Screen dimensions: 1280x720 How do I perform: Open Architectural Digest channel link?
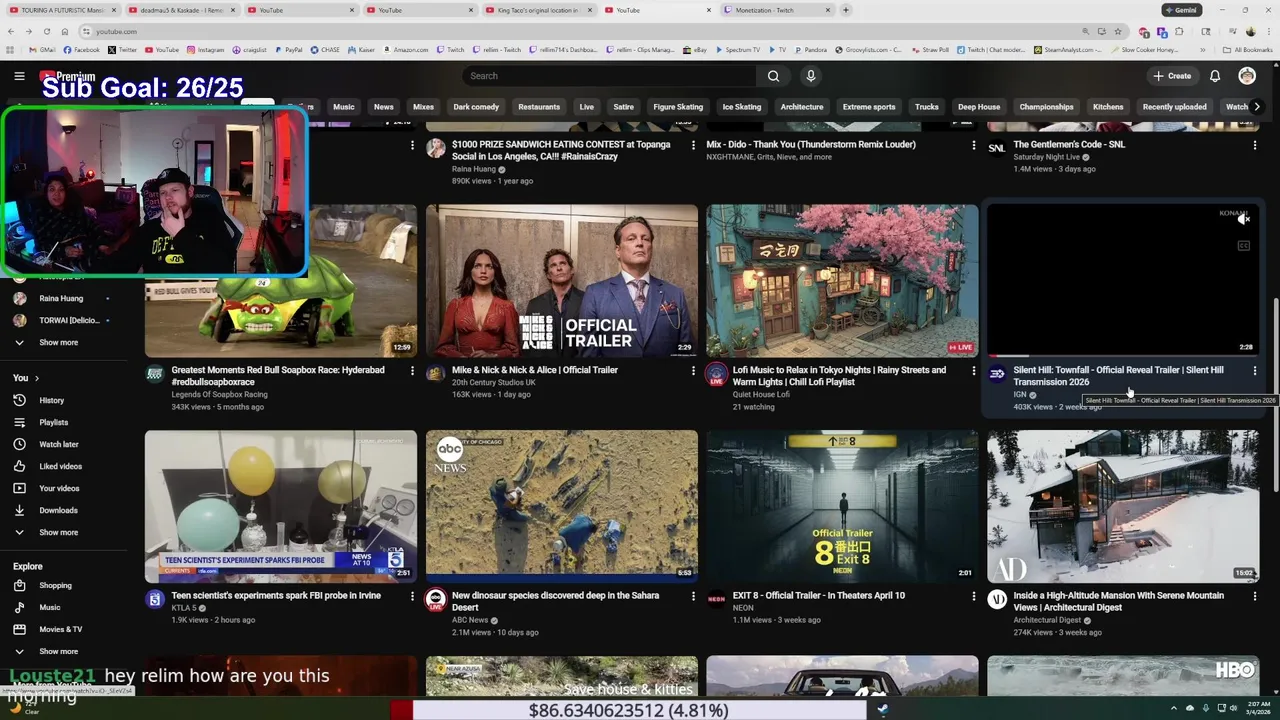(x=1047, y=620)
